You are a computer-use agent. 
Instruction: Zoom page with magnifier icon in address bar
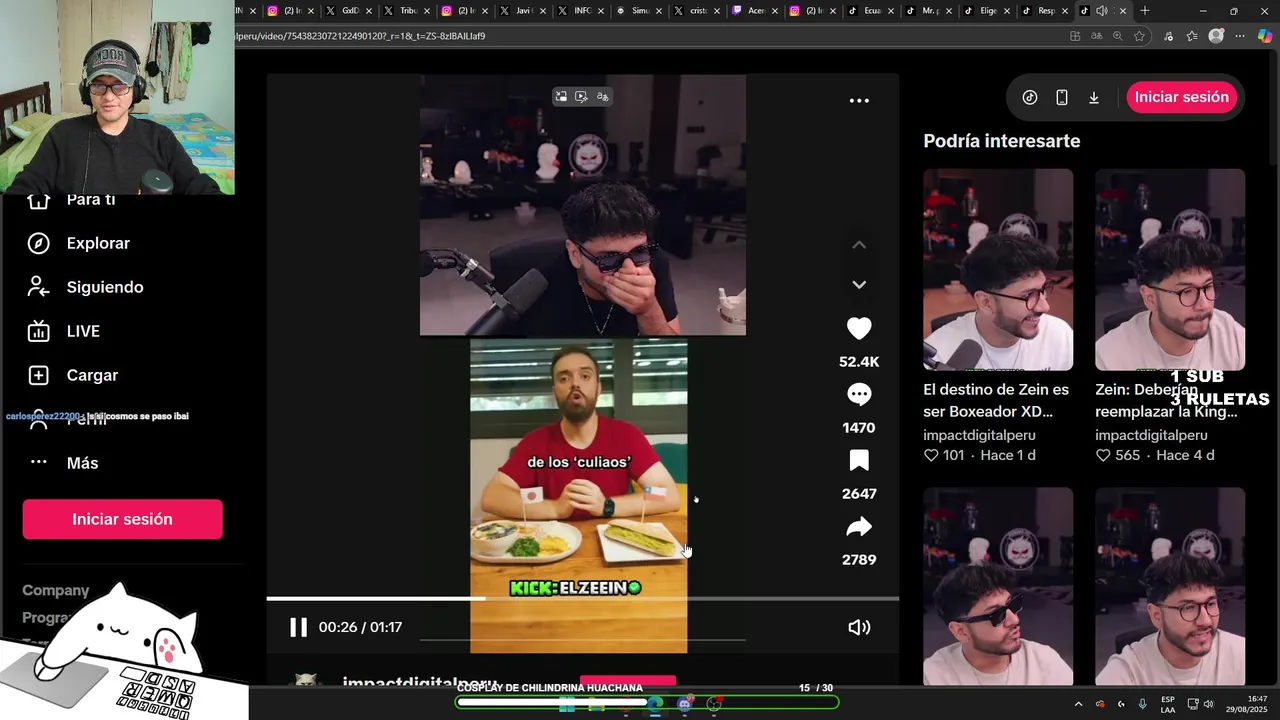[1117, 36]
